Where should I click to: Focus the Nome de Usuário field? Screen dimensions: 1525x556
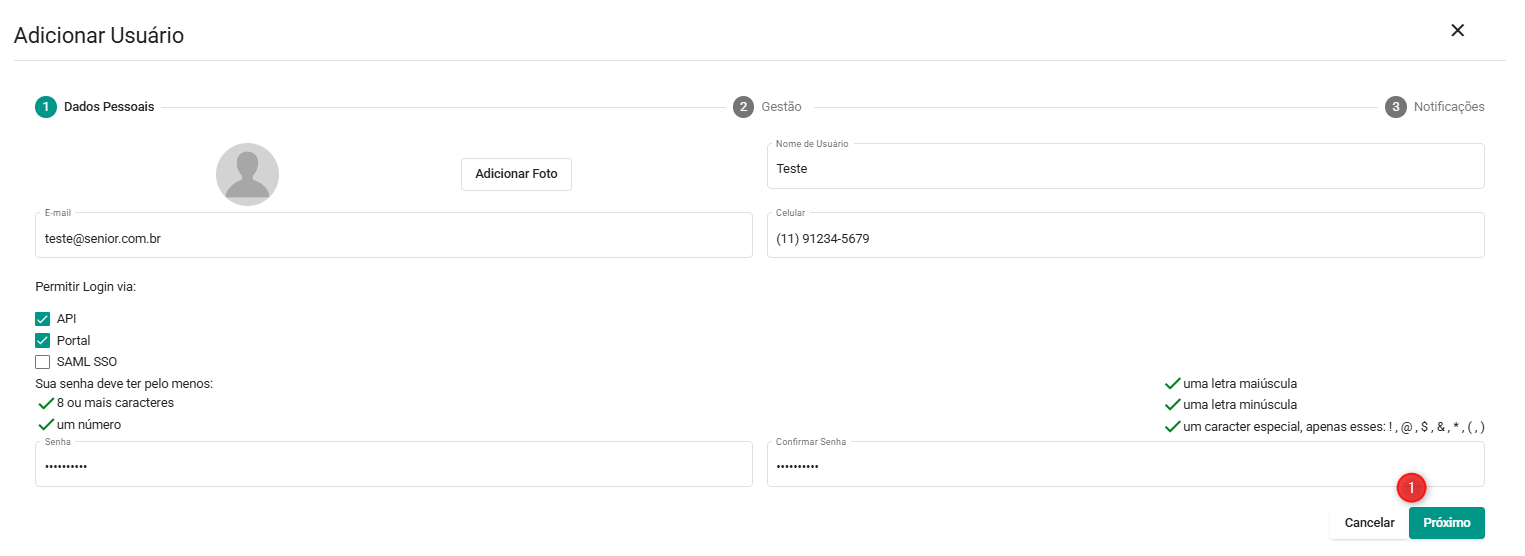(x=1125, y=169)
